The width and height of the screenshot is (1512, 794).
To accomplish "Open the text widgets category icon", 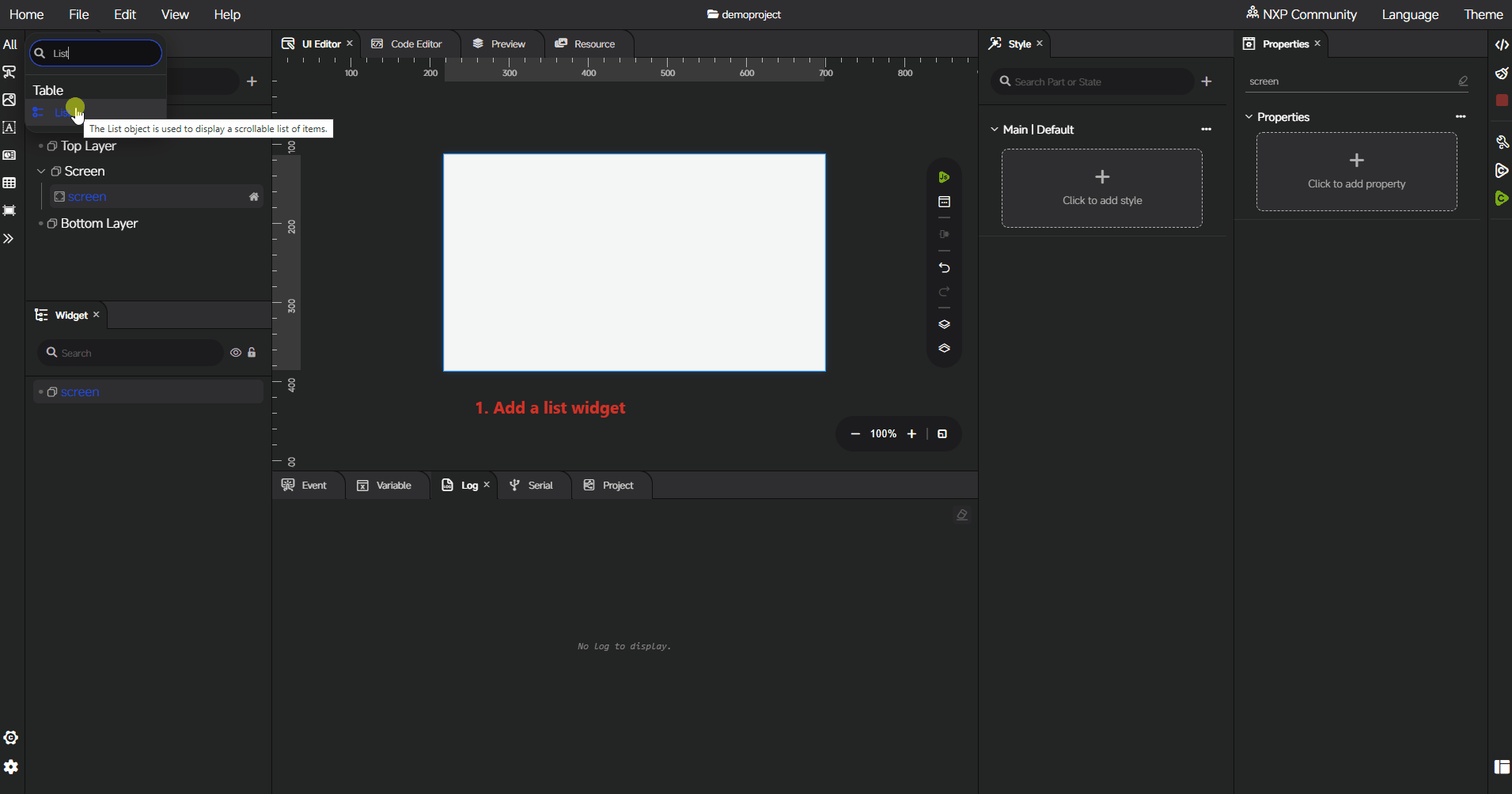I will pos(9,127).
